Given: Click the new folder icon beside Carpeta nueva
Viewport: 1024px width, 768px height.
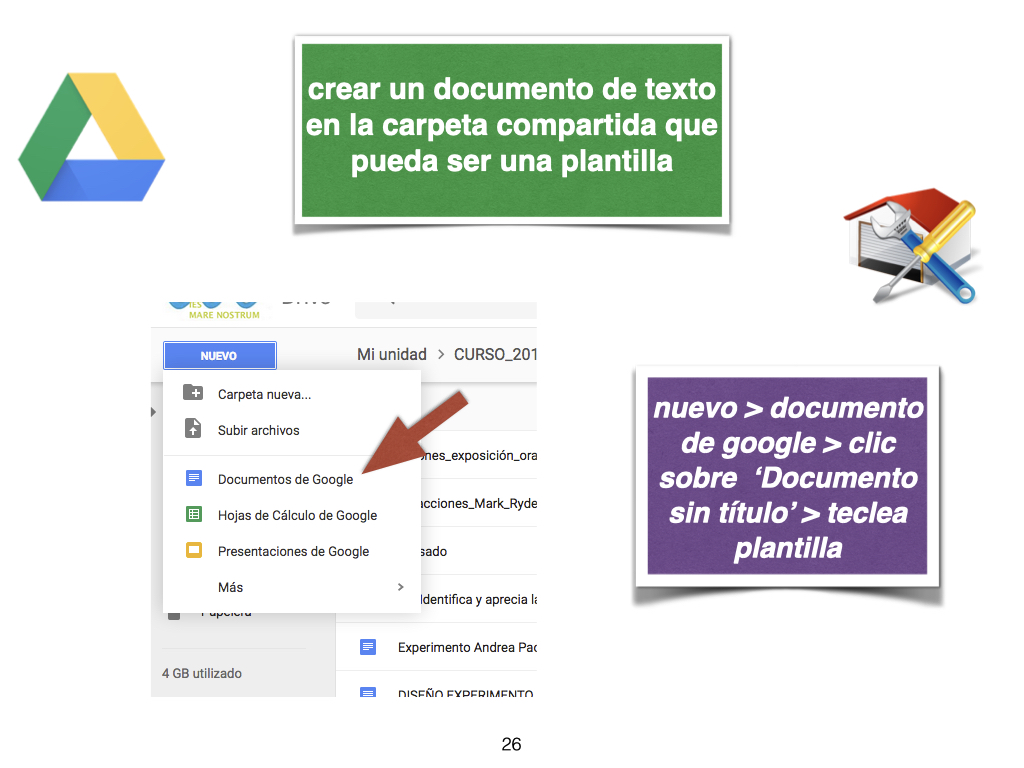Looking at the screenshot, I should click(193, 393).
